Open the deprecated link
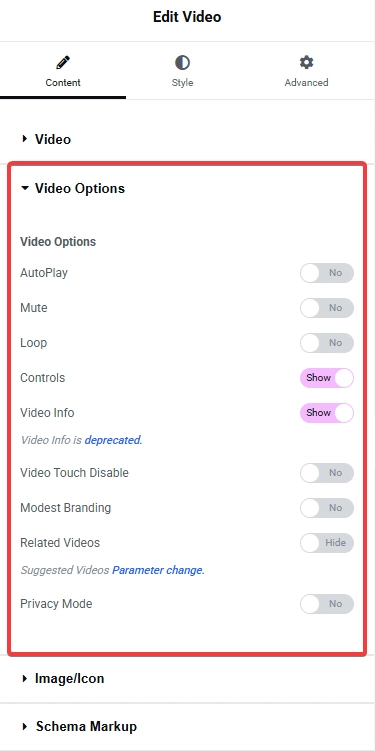The width and height of the screenshot is (375, 751). pyautogui.click(x=114, y=440)
